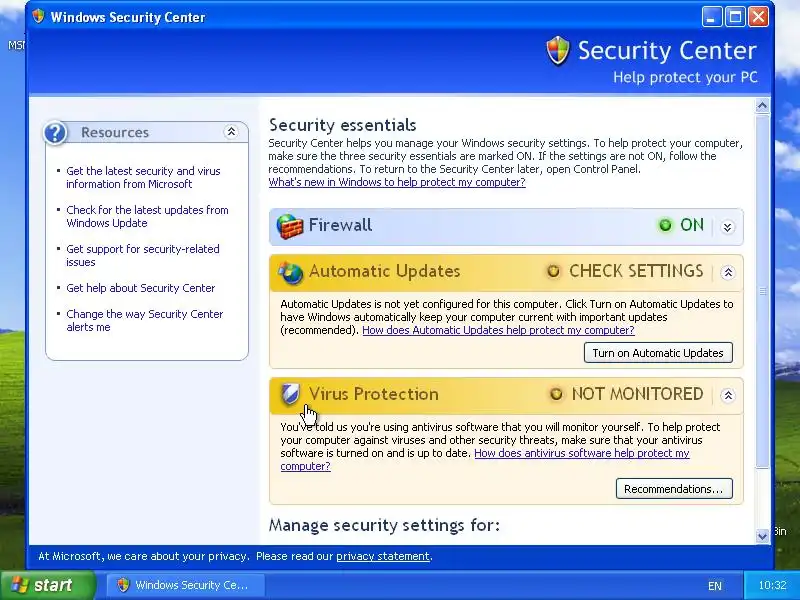Maximize the Windows Security Center window
This screenshot has width=800, height=600.
pyautogui.click(x=735, y=17)
